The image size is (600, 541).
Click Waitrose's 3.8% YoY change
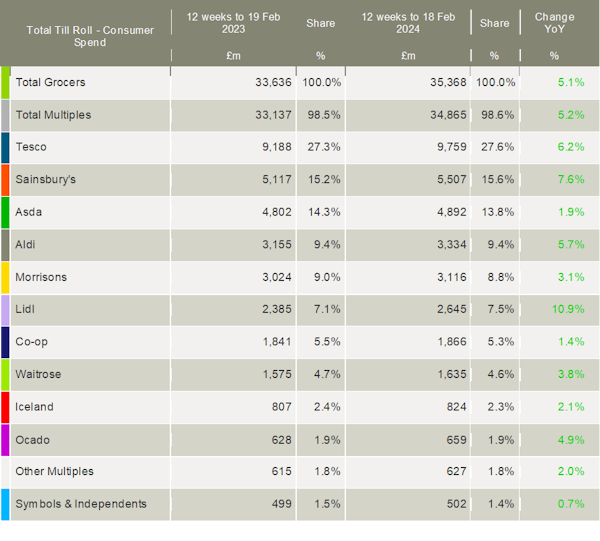[x=571, y=374]
